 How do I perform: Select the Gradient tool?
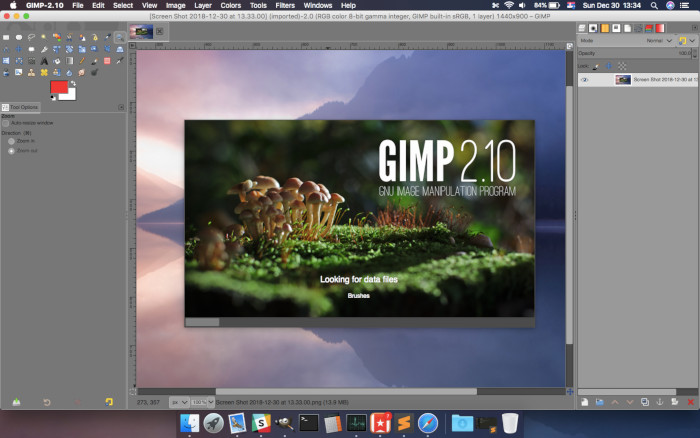tap(69, 61)
